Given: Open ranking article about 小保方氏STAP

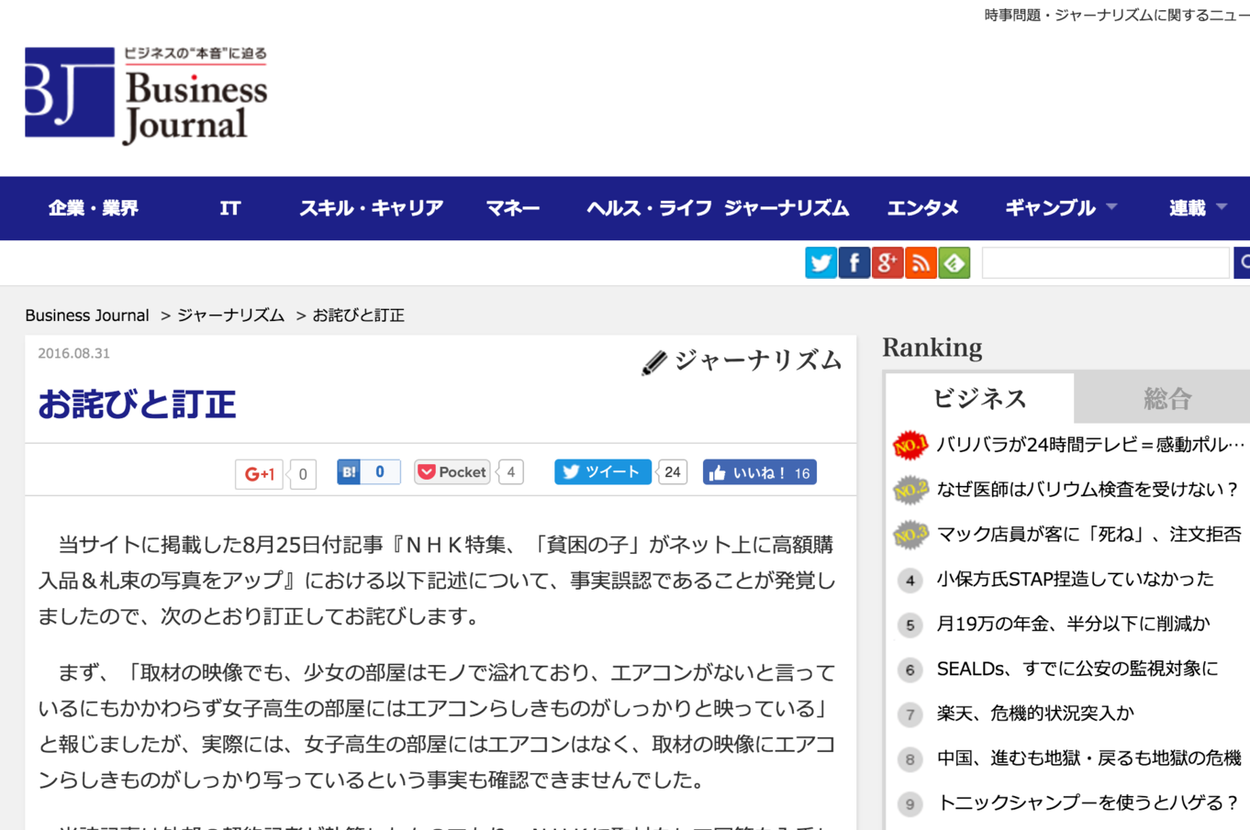Looking at the screenshot, I should coord(1075,579).
